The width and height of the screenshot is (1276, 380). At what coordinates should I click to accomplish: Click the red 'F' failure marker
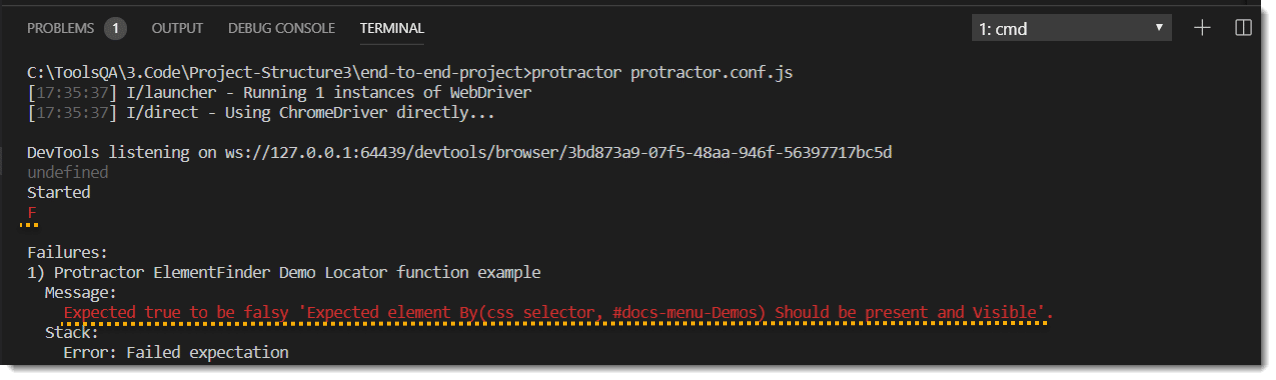click(x=32, y=213)
